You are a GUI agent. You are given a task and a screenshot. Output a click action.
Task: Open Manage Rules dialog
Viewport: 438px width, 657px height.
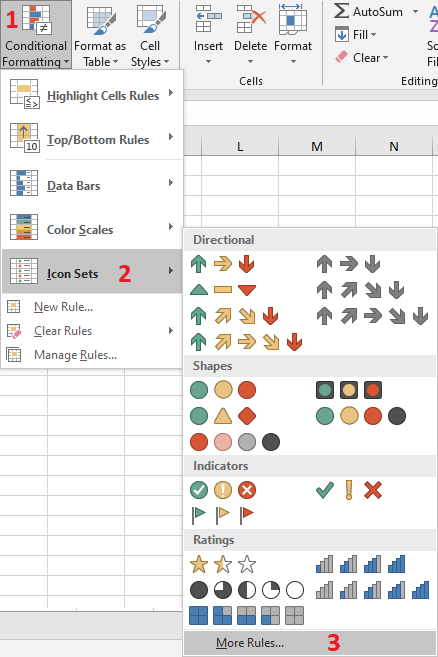(92, 355)
